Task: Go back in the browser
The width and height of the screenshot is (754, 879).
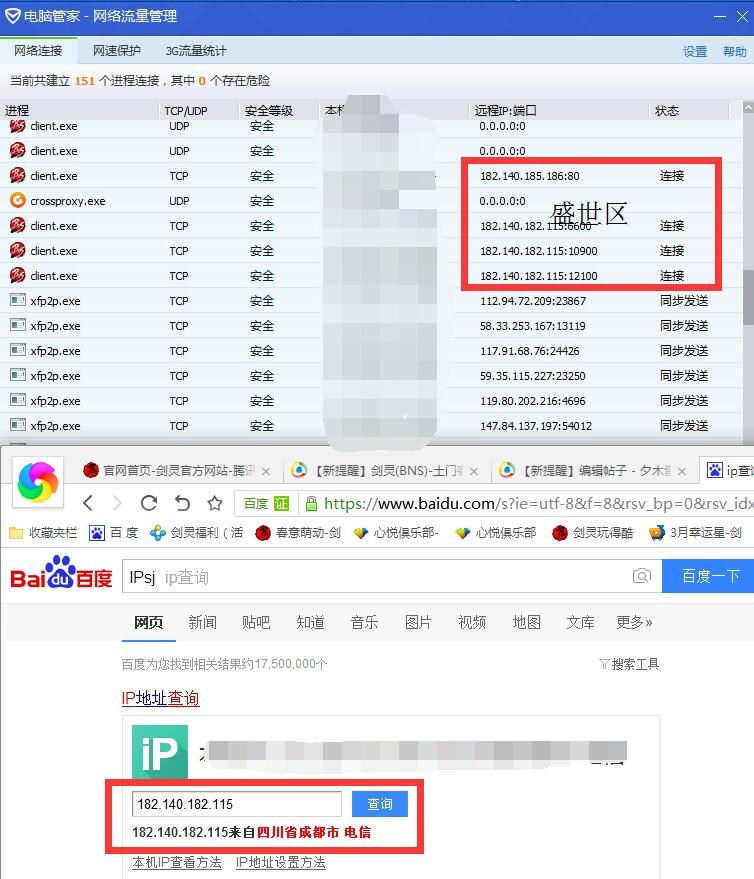Action: point(88,503)
